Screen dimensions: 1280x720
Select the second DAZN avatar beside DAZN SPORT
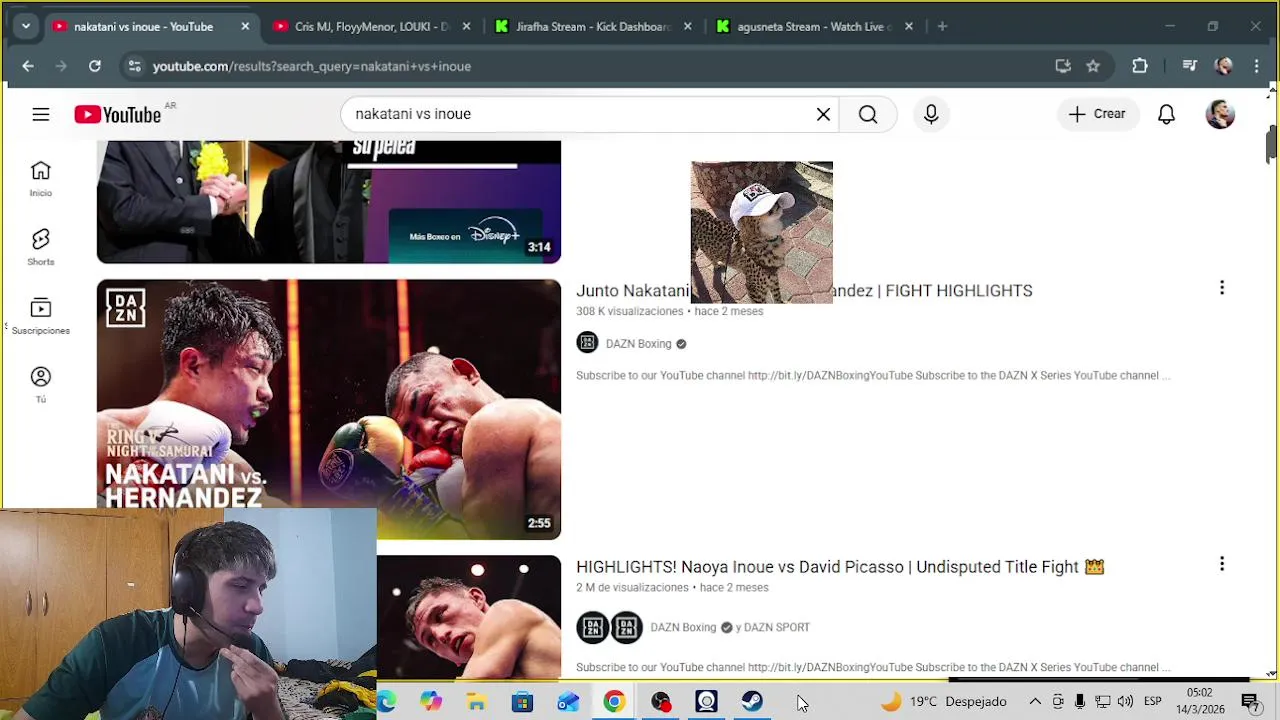627,627
